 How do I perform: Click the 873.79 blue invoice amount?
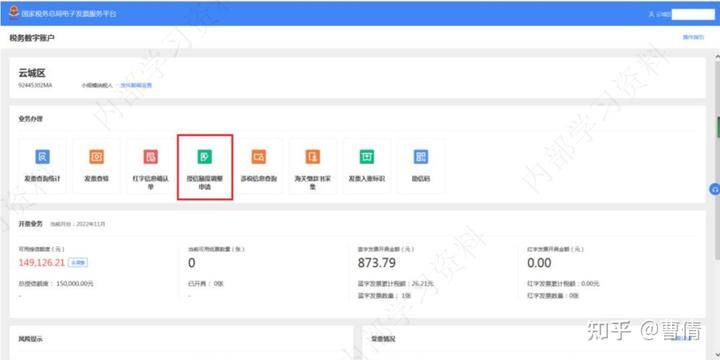click(x=377, y=263)
